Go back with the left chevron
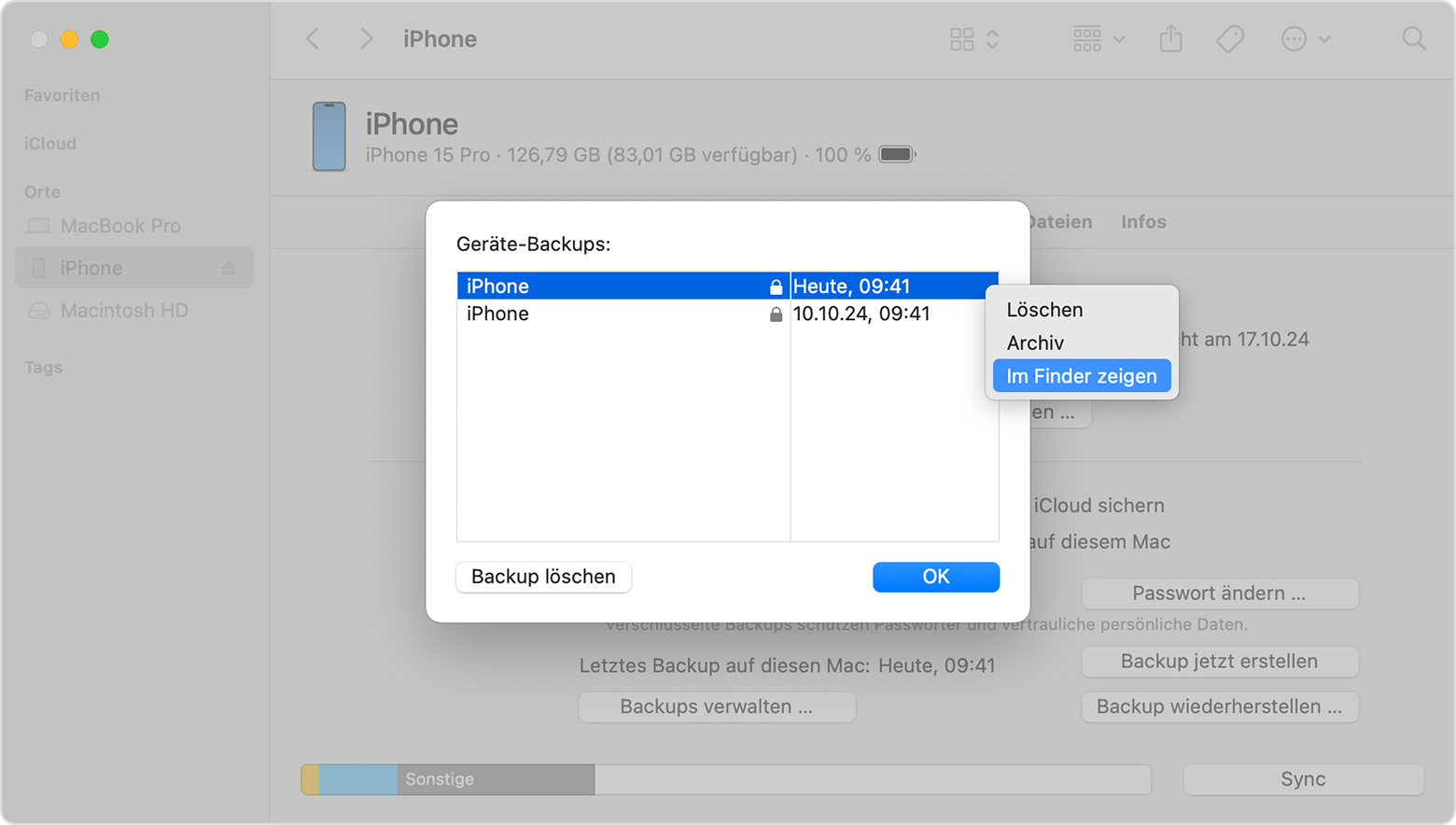The image size is (1456, 825). coord(313,38)
